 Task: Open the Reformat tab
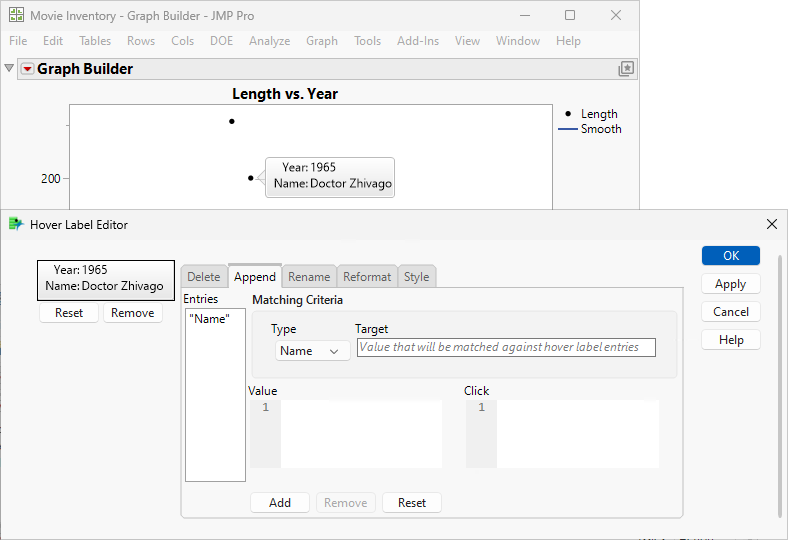[367, 277]
